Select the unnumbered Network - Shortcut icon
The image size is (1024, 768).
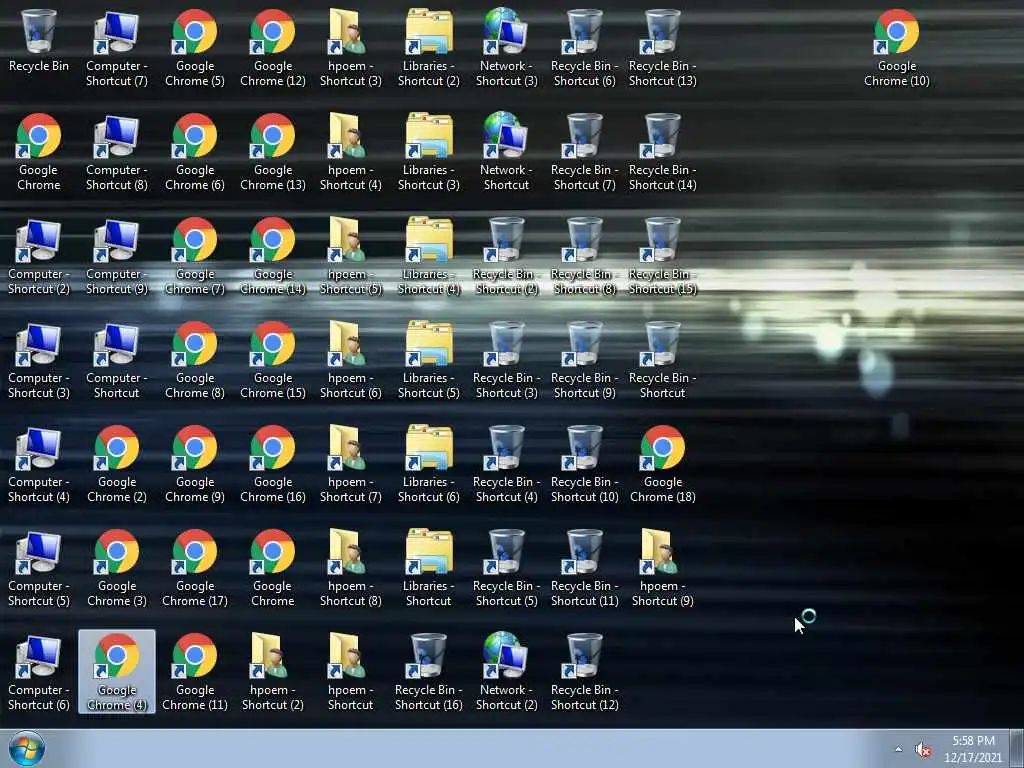(x=506, y=152)
